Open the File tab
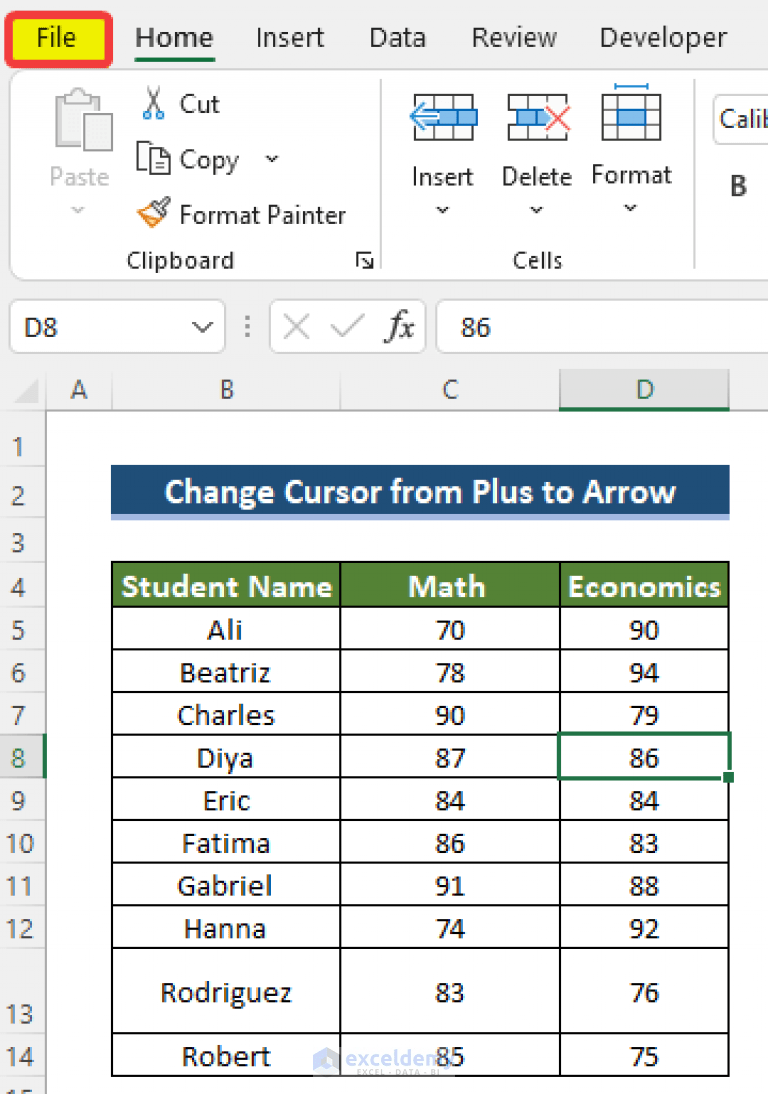The width and height of the screenshot is (768, 1094). (57, 39)
